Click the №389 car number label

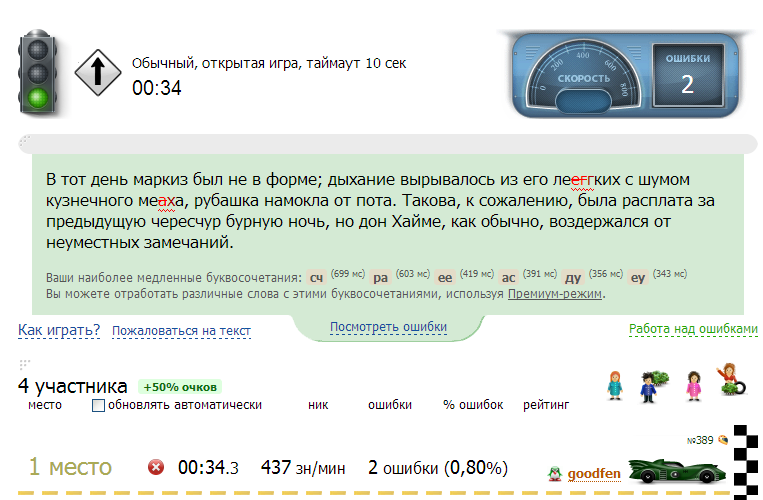(700, 440)
